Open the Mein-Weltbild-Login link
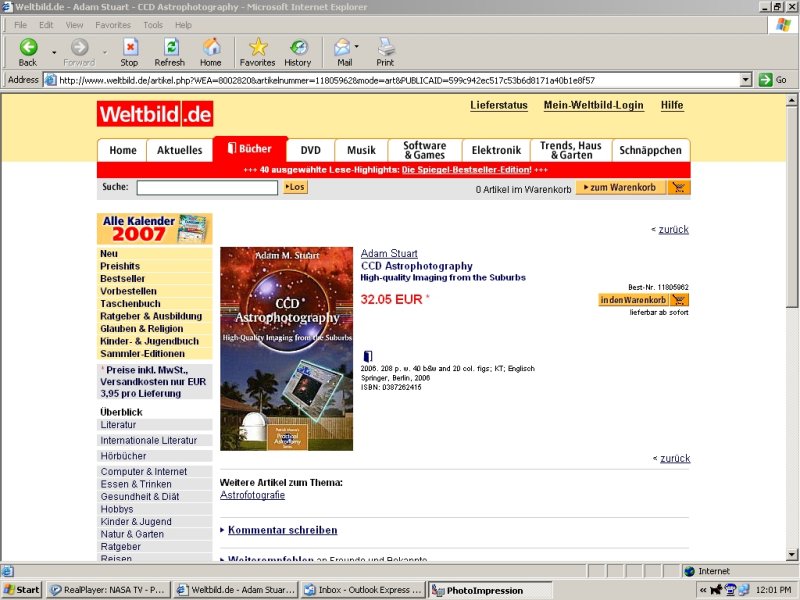 (x=593, y=105)
